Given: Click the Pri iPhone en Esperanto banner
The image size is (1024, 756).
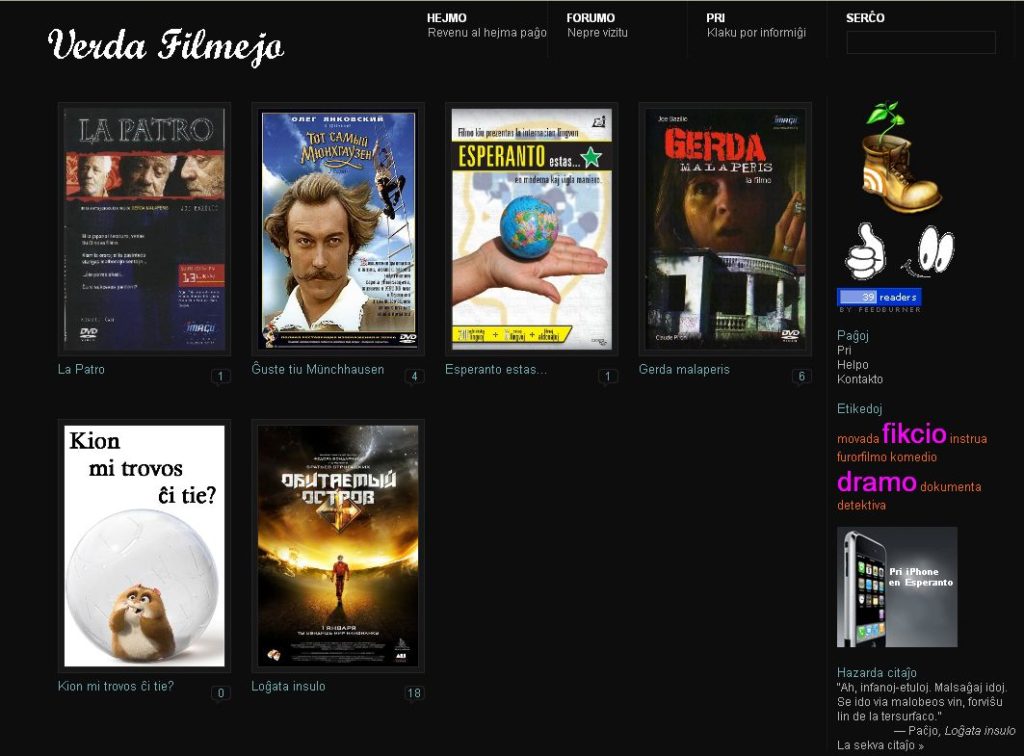Looking at the screenshot, I should click(x=897, y=587).
